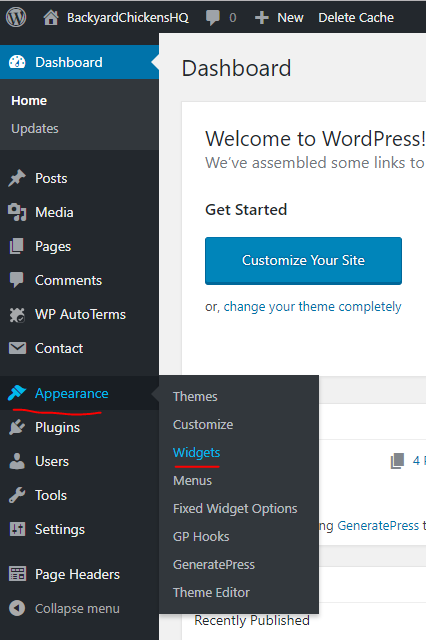The image size is (426, 640).
Task: Open the Contact menu label
Action: click(x=59, y=348)
